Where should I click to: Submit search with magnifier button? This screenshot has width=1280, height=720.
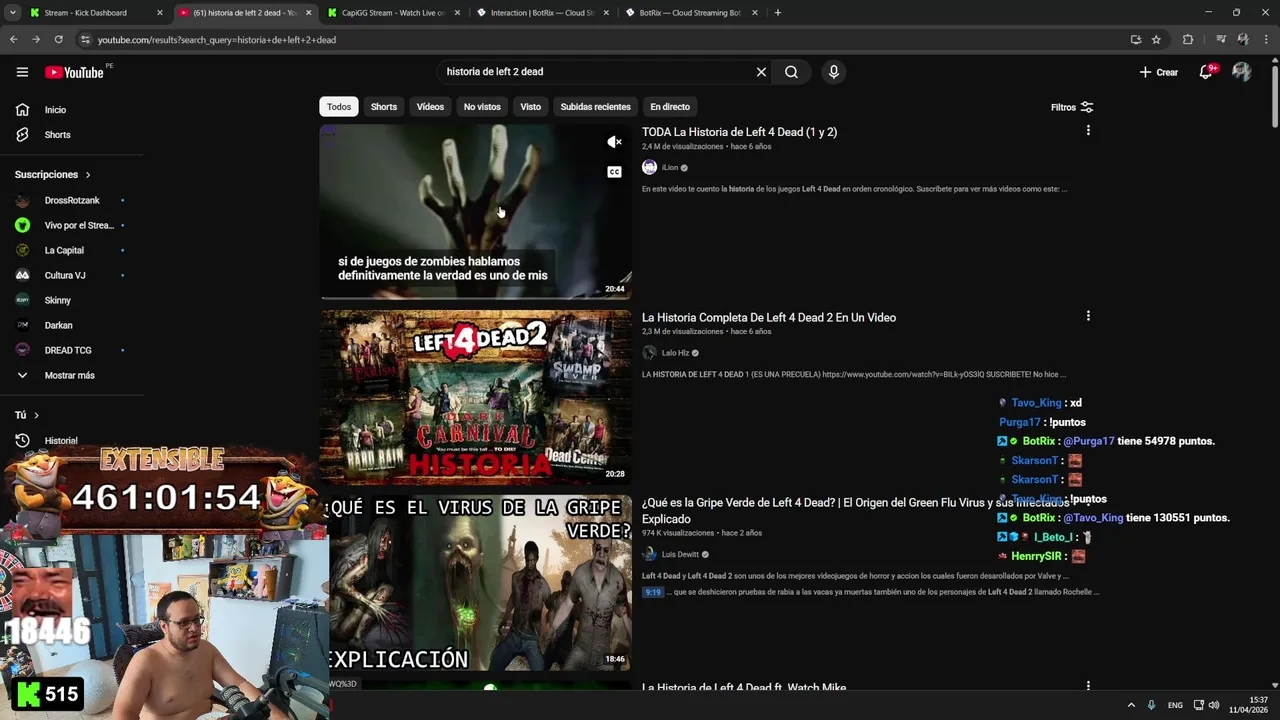point(791,72)
